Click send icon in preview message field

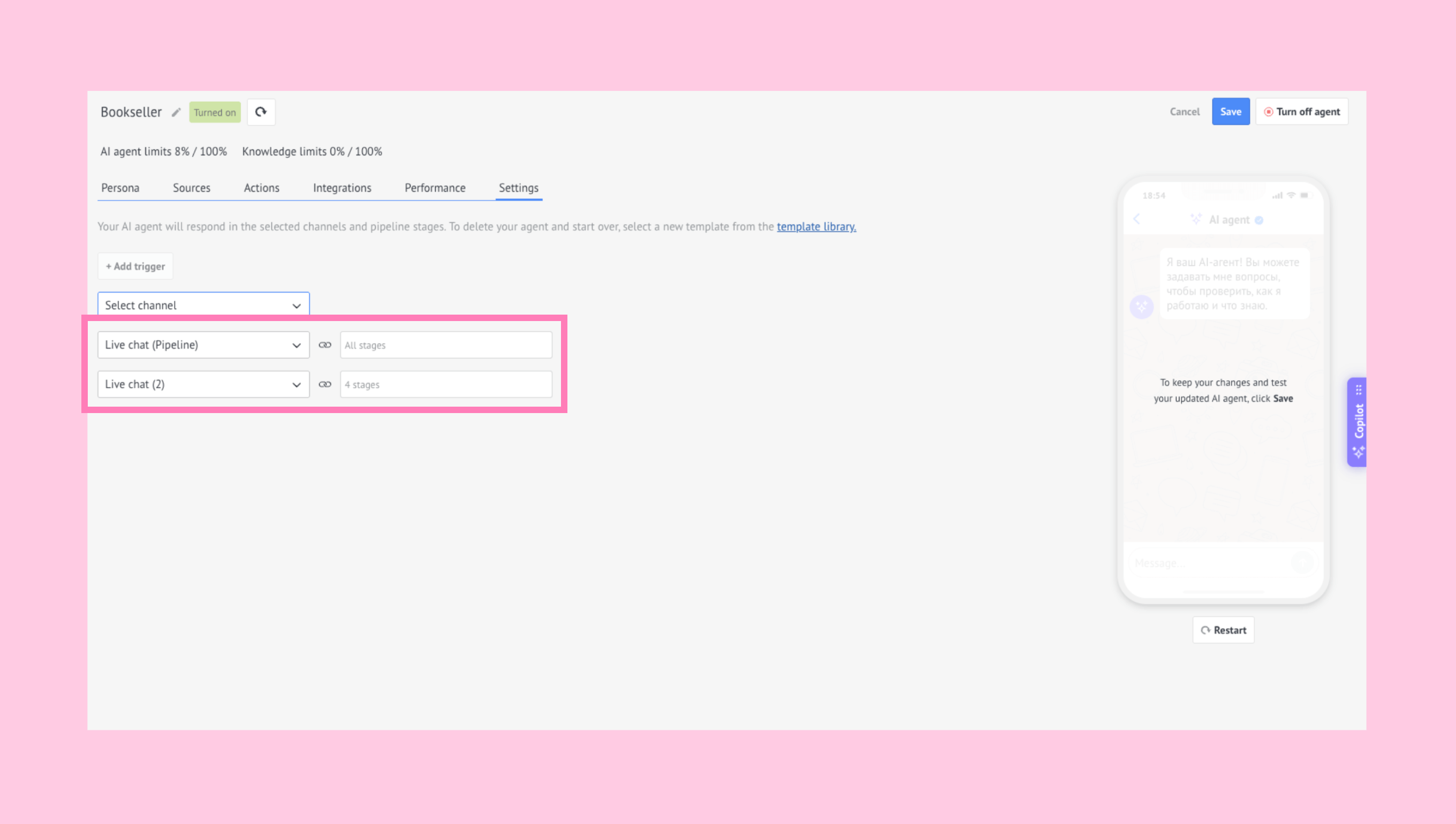(x=1302, y=563)
